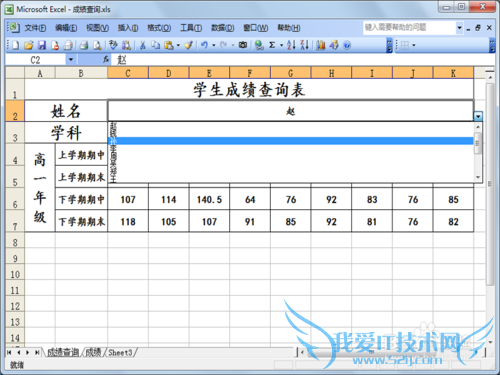The width and height of the screenshot is (500, 375).
Task: Activate the Format Painter brush
Action: point(189,45)
